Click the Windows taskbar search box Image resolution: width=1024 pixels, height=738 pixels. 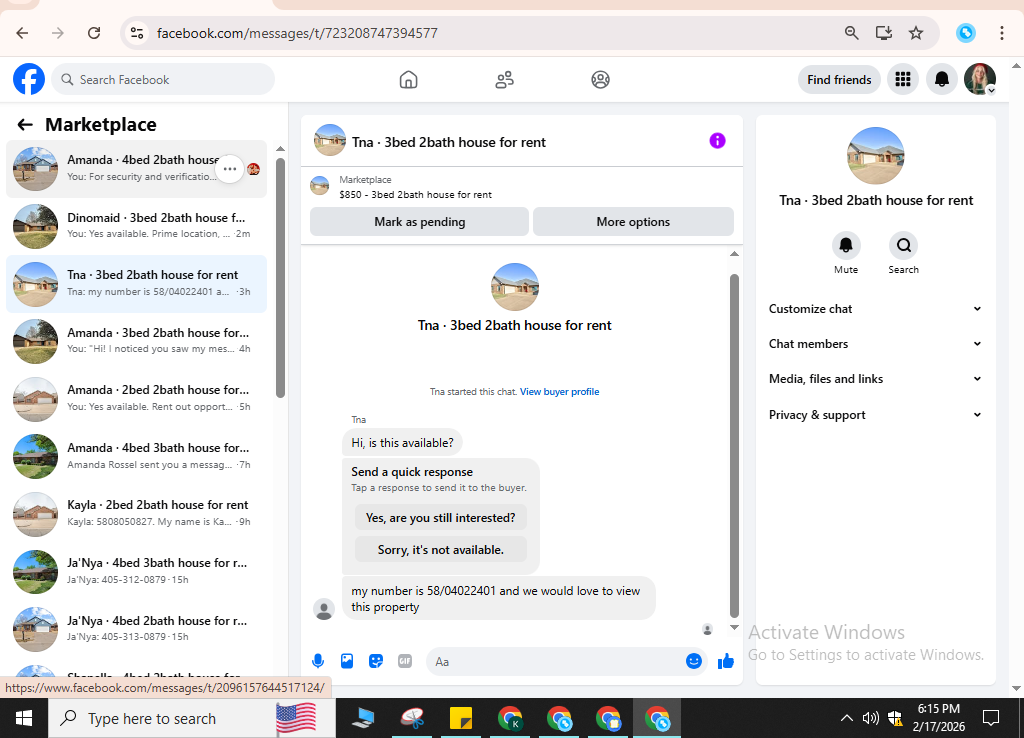tap(192, 718)
